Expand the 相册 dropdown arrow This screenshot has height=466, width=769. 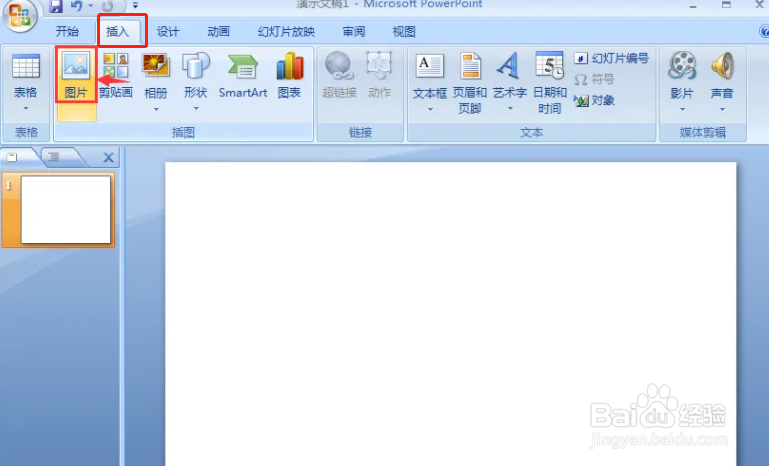[x=156, y=109]
